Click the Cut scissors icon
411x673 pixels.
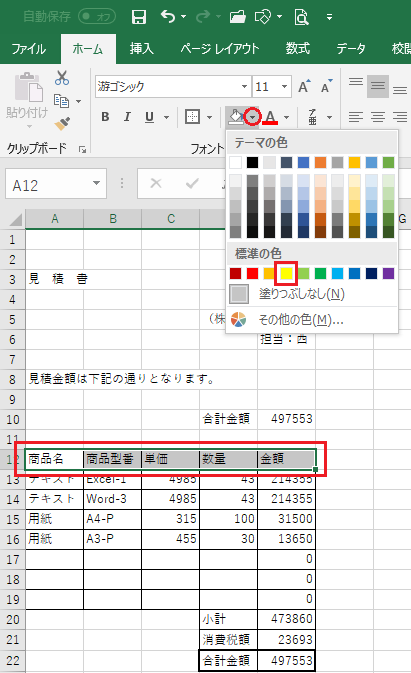pyautogui.click(x=62, y=78)
